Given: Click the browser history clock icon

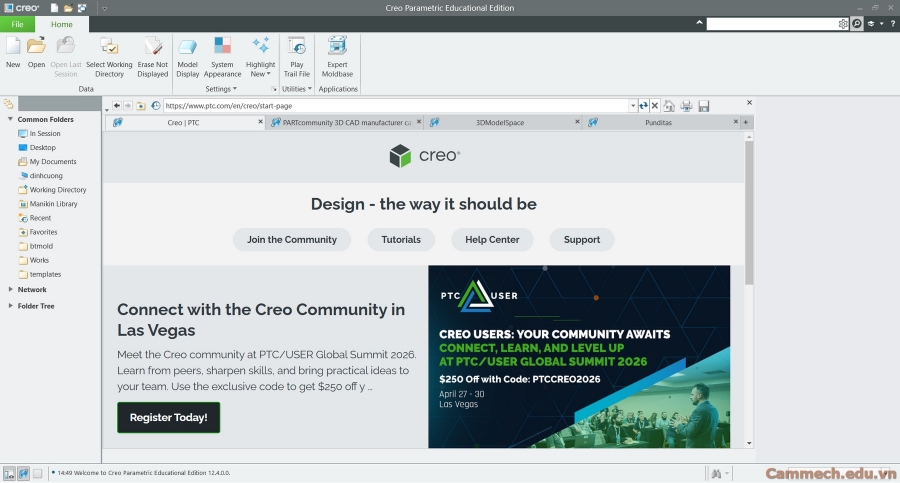Looking at the screenshot, I should point(156,106).
